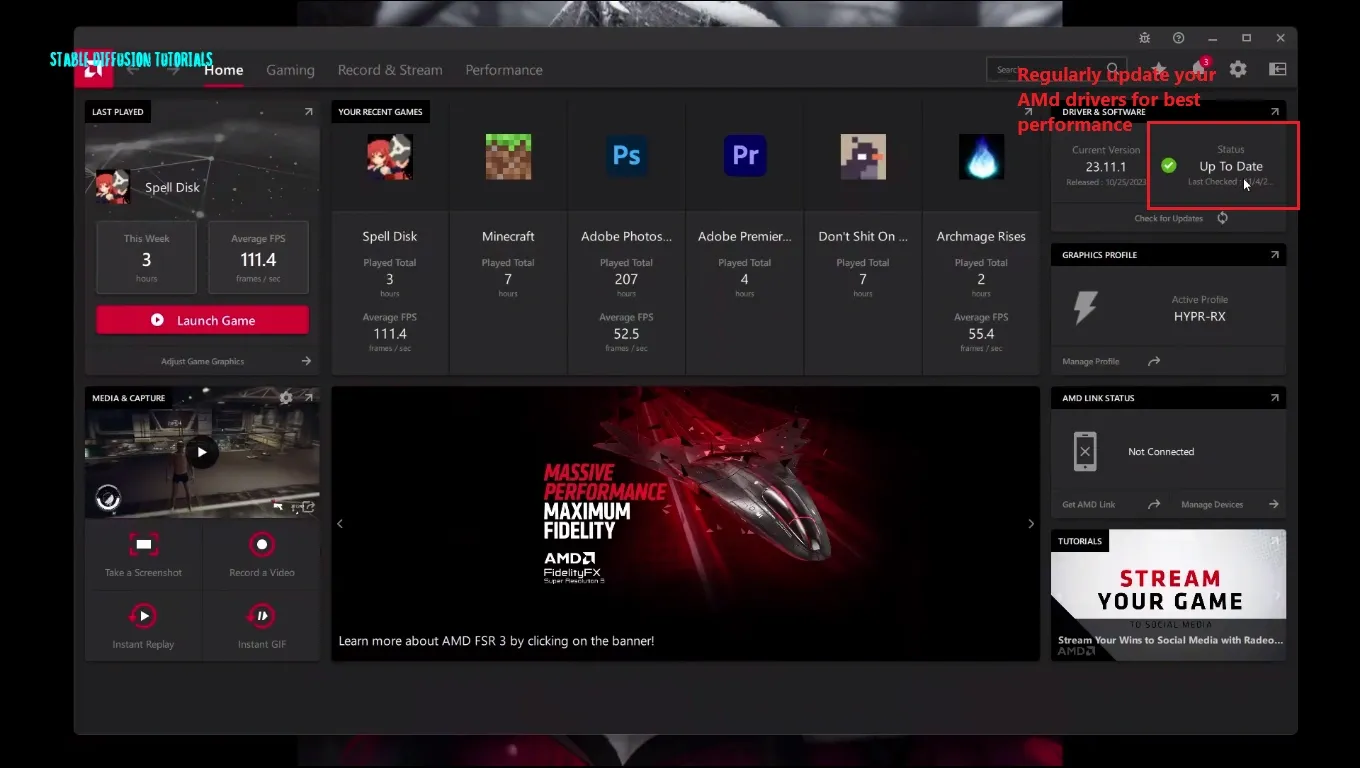1360x768 pixels.
Task: Switch to the Gaming tab
Action: coord(290,70)
